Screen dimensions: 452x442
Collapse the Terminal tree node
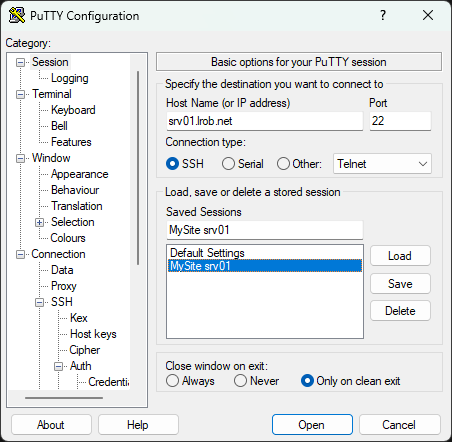point(21,94)
